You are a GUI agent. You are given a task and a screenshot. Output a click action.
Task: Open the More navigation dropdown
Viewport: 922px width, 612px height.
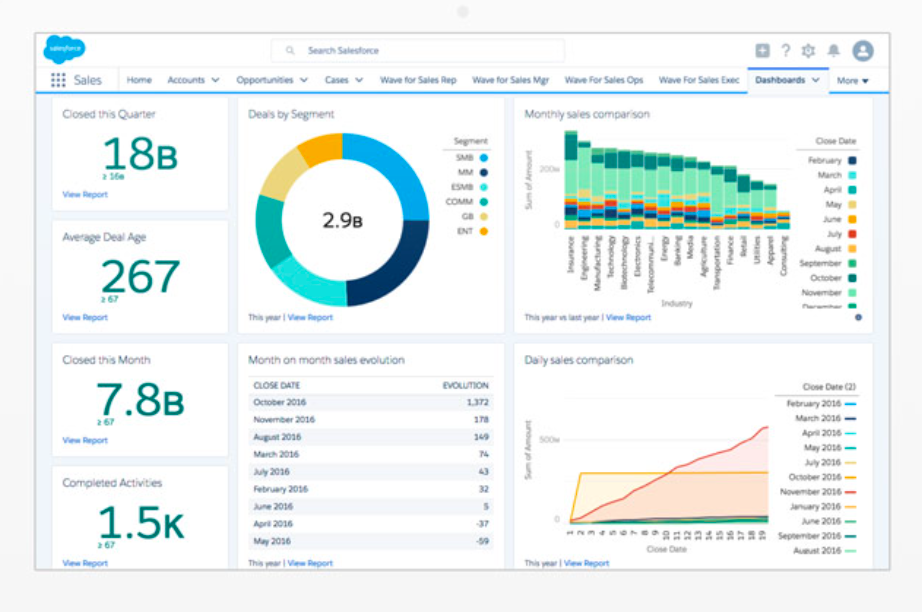[853, 81]
